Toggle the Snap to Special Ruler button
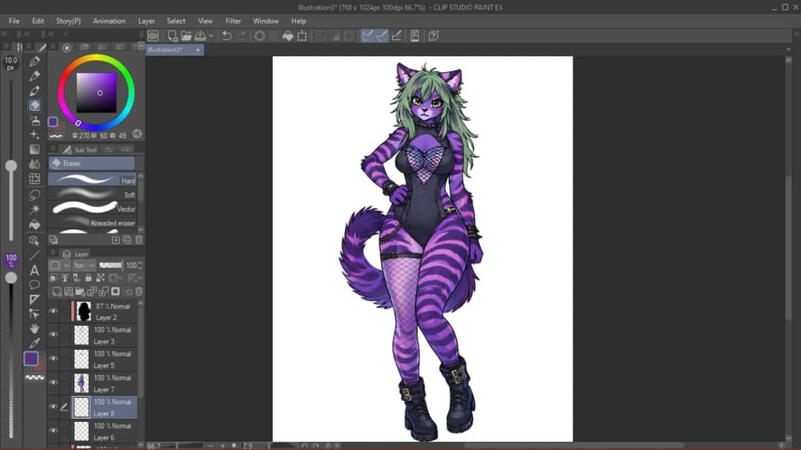 point(382,36)
